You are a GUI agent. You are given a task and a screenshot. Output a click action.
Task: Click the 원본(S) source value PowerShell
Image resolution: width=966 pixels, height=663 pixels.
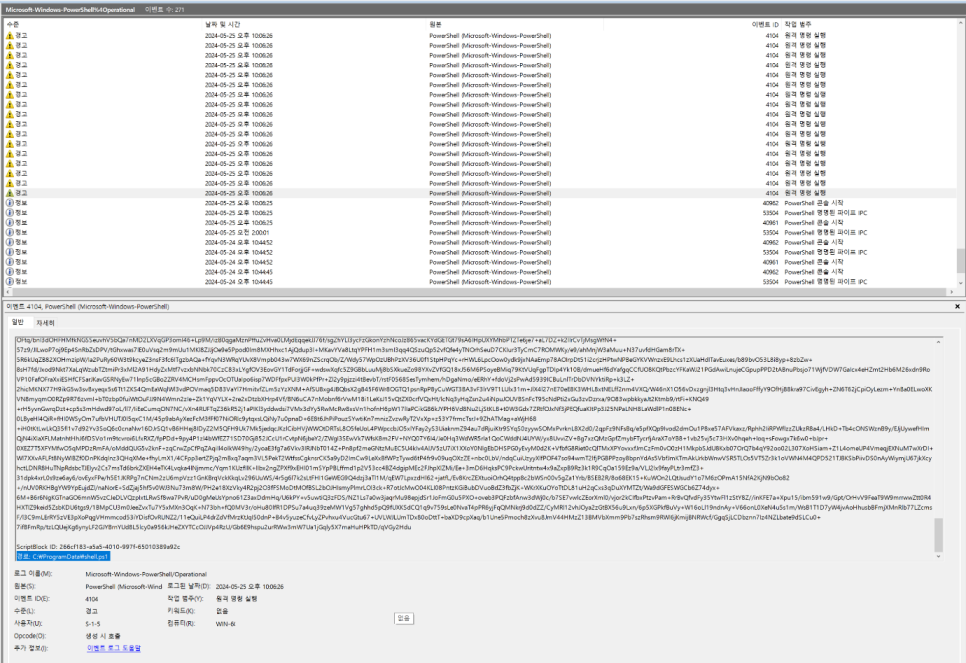click(x=123, y=587)
